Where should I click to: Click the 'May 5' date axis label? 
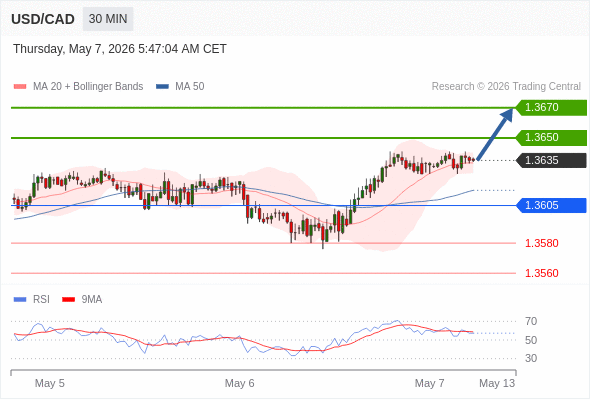[x=50, y=383]
